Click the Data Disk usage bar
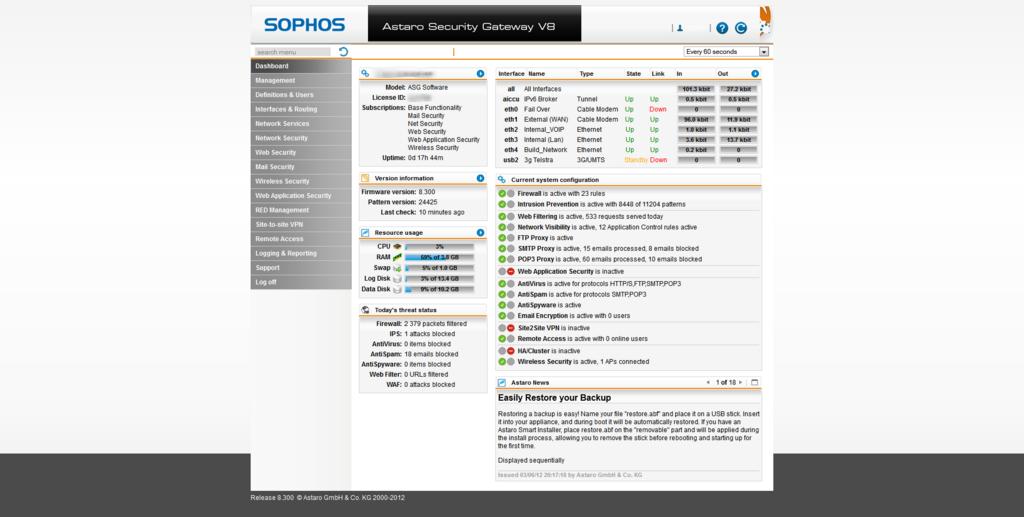 coord(440,289)
